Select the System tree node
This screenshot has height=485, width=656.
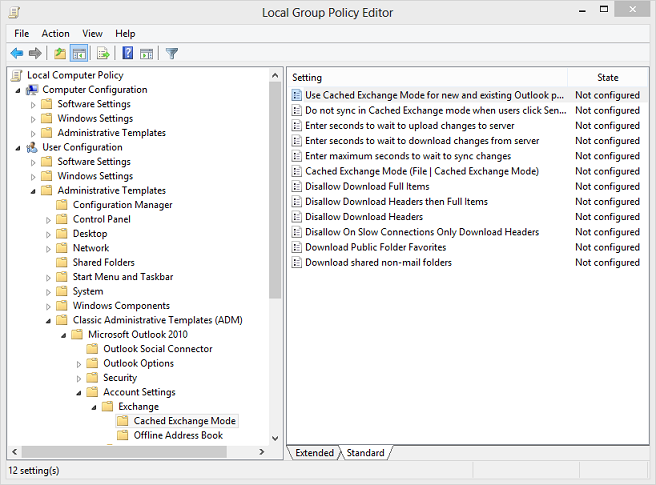click(88, 291)
